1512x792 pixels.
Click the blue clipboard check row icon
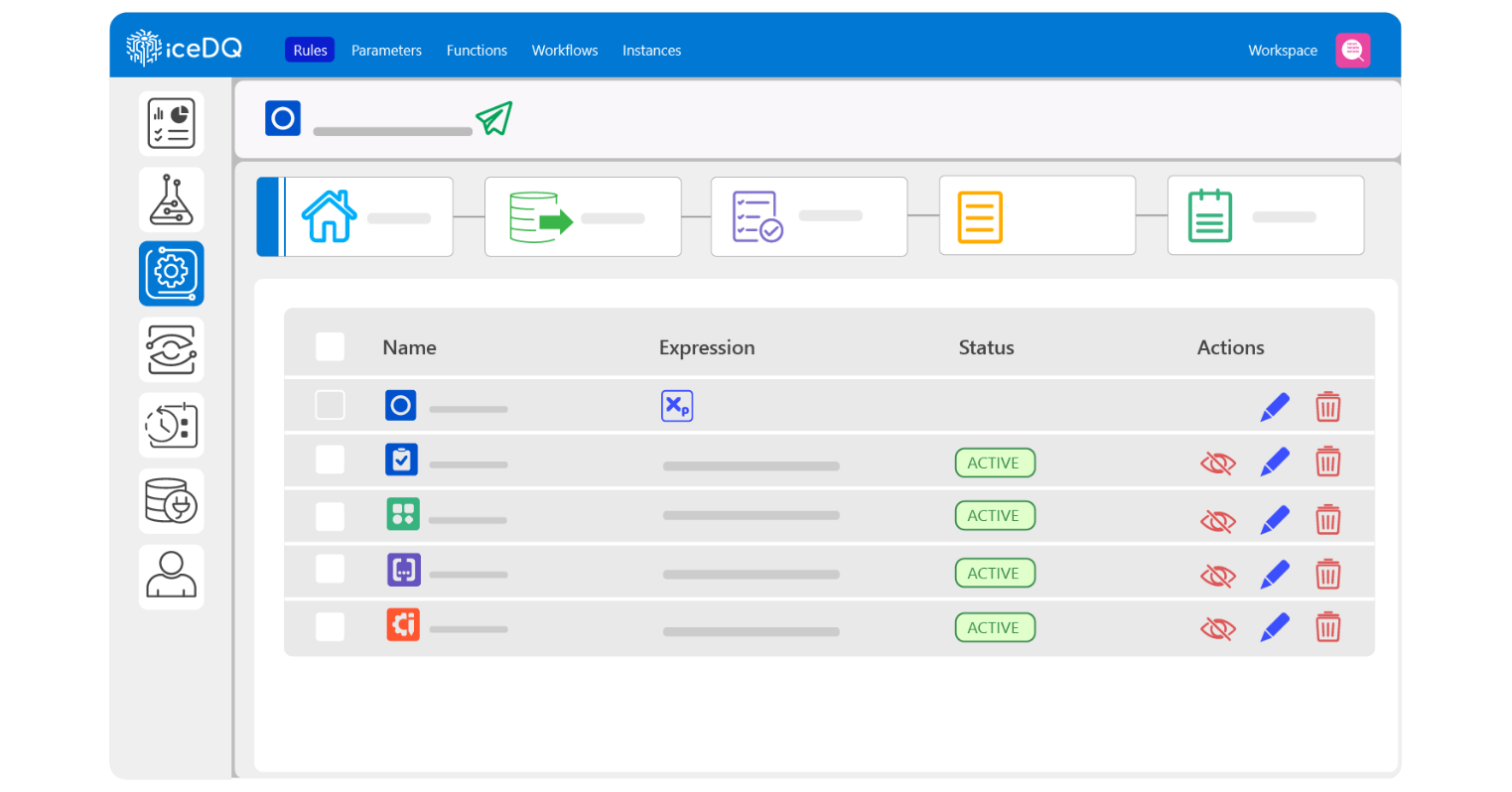[x=402, y=460]
